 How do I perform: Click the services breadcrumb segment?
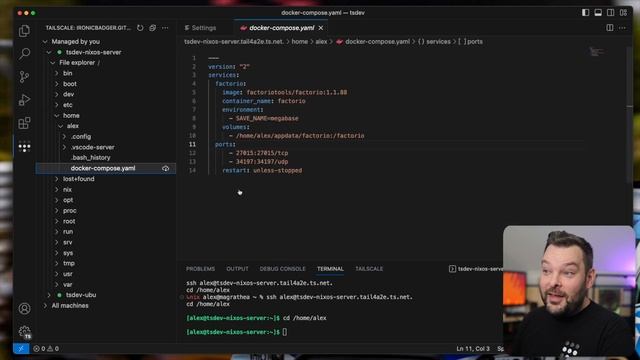pos(434,42)
